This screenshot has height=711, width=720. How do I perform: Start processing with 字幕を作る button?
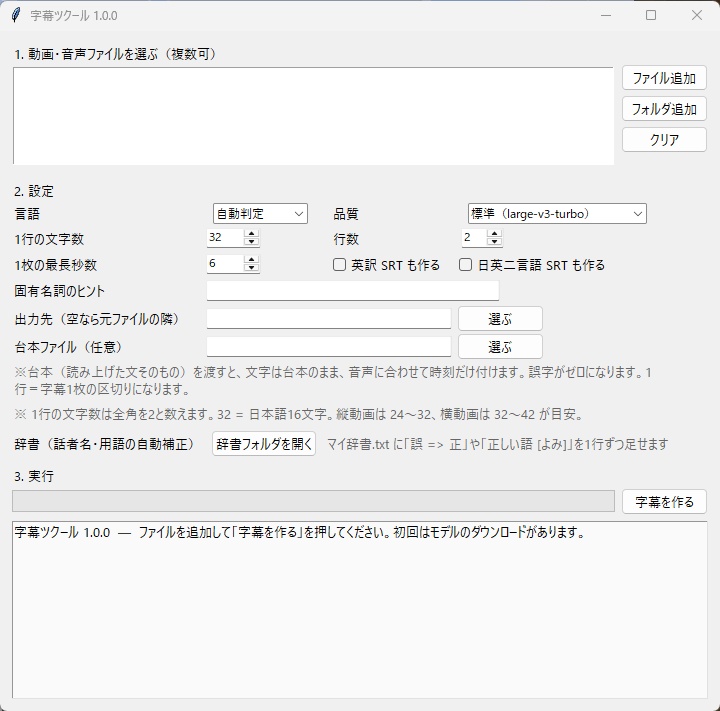pyautogui.click(x=664, y=502)
